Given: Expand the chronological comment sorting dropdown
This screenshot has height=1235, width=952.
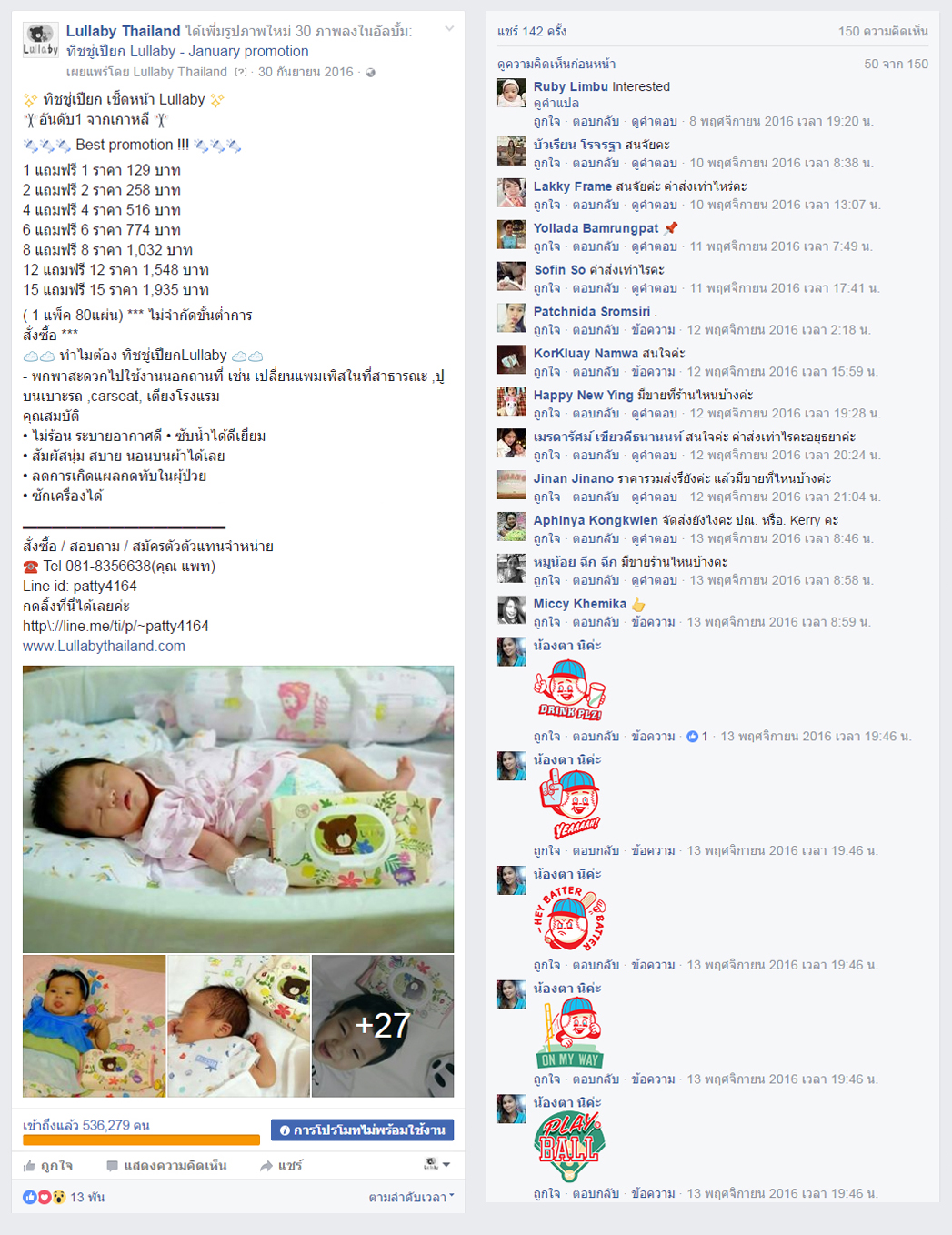Looking at the screenshot, I should [411, 1197].
